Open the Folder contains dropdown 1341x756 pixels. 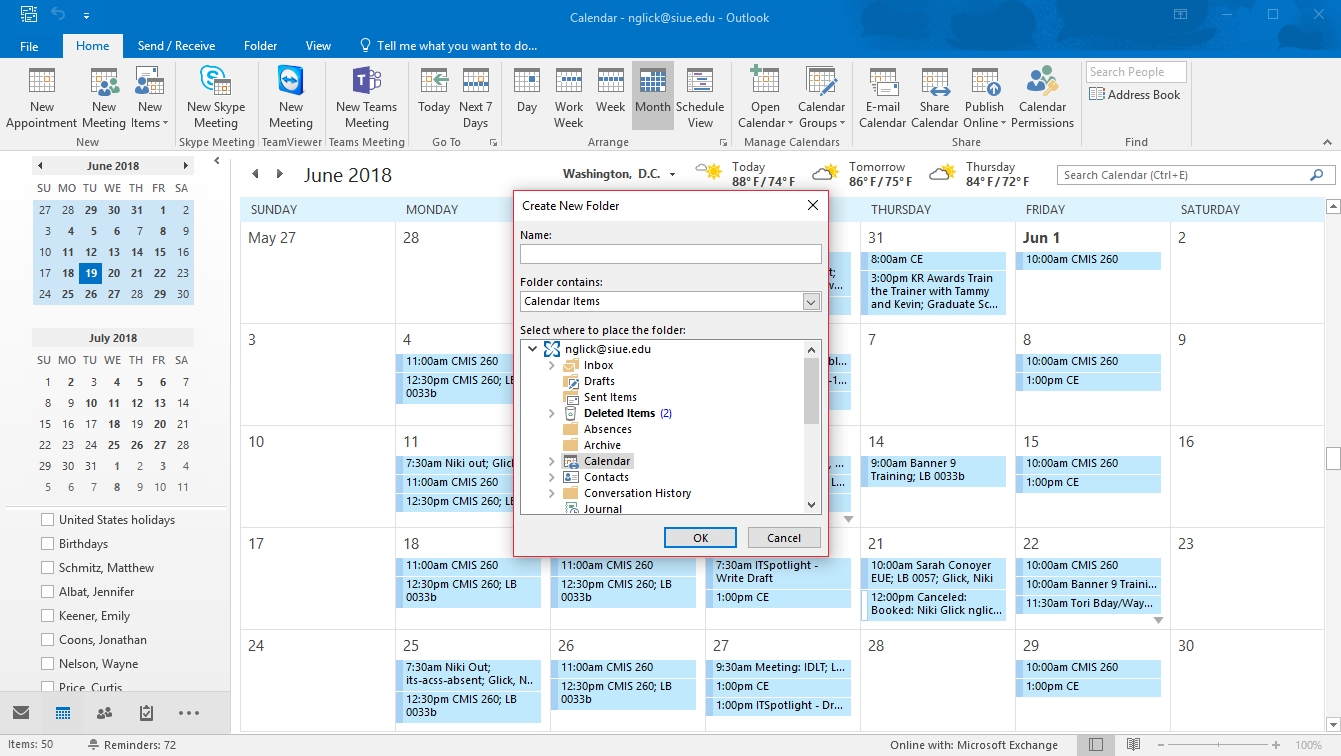tap(811, 301)
